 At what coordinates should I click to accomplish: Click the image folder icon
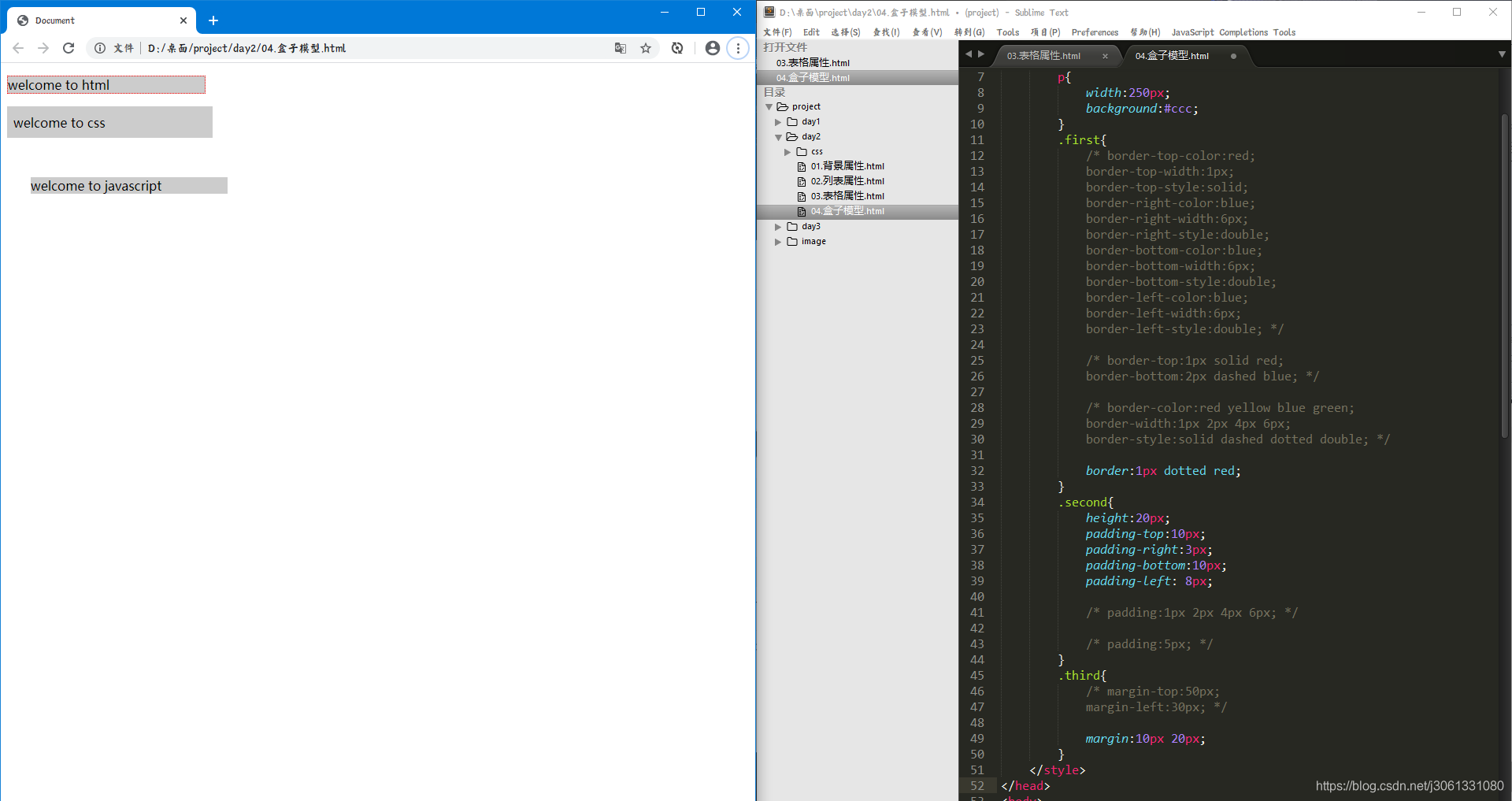point(792,242)
